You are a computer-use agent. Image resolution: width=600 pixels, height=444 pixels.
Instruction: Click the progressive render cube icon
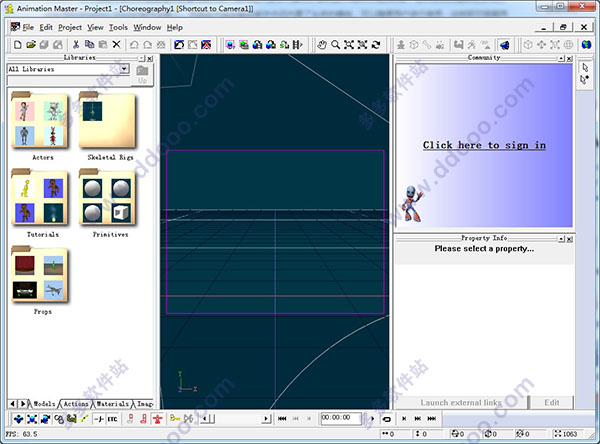tap(230, 45)
